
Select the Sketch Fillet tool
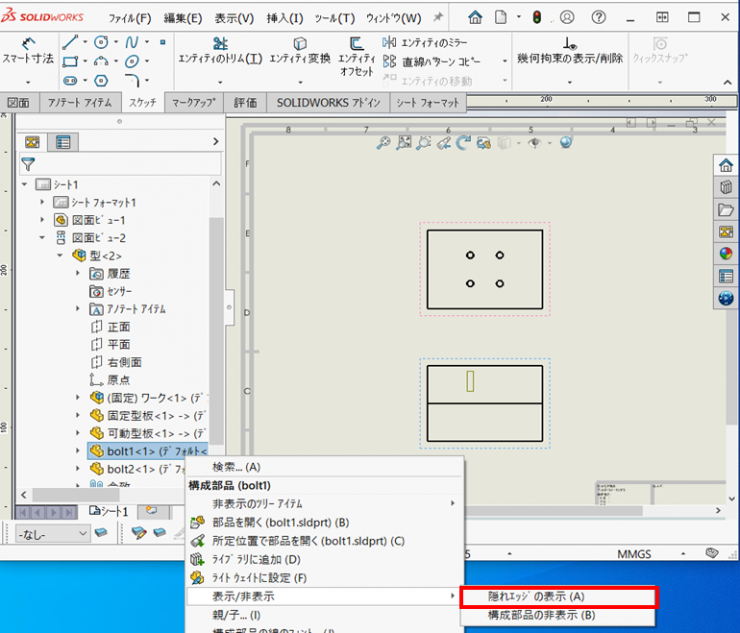(x=132, y=81)
